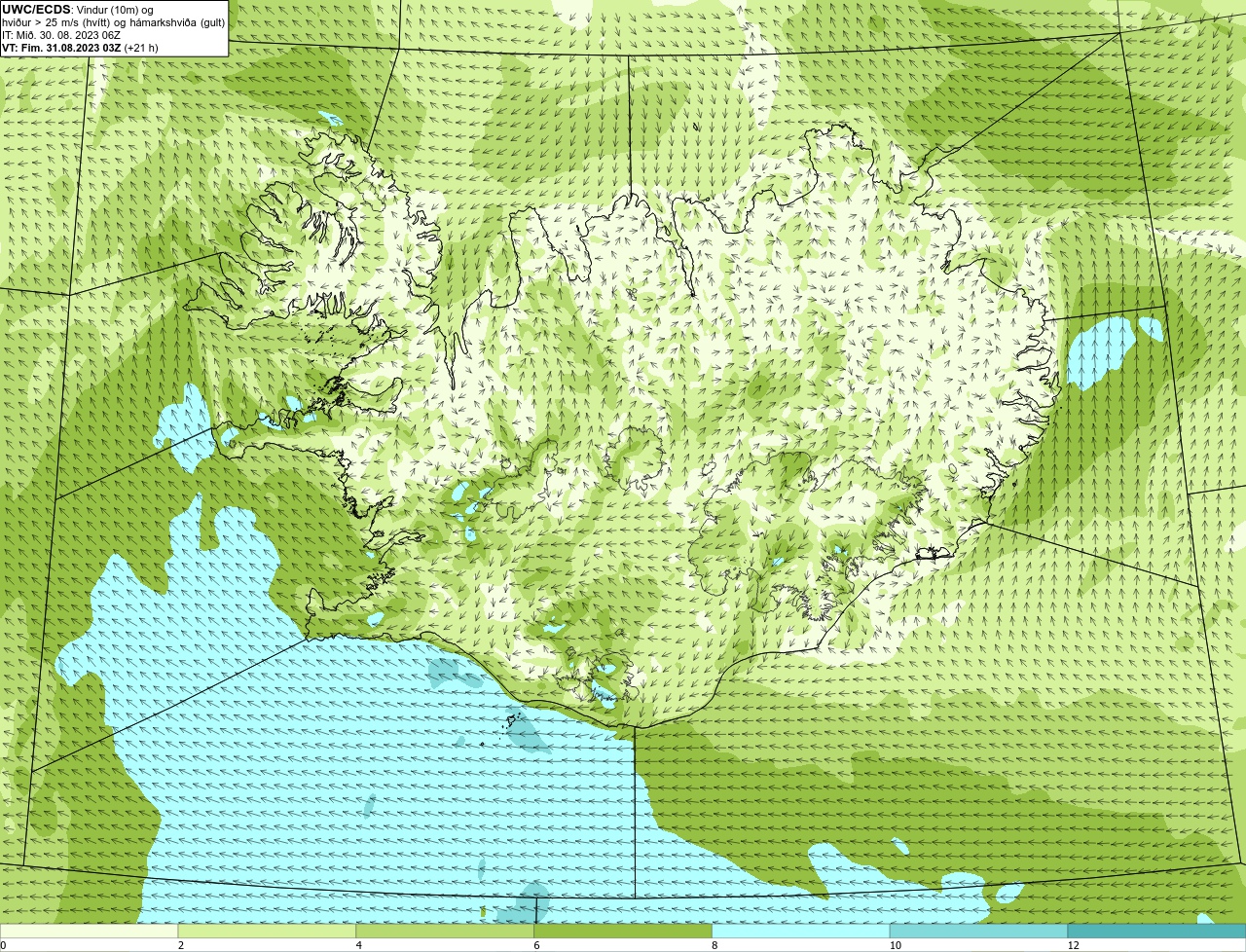Click the '2' label under the color bar
Image resolution: width=1246 pixels, height=952 pixels.
[181, 945]
